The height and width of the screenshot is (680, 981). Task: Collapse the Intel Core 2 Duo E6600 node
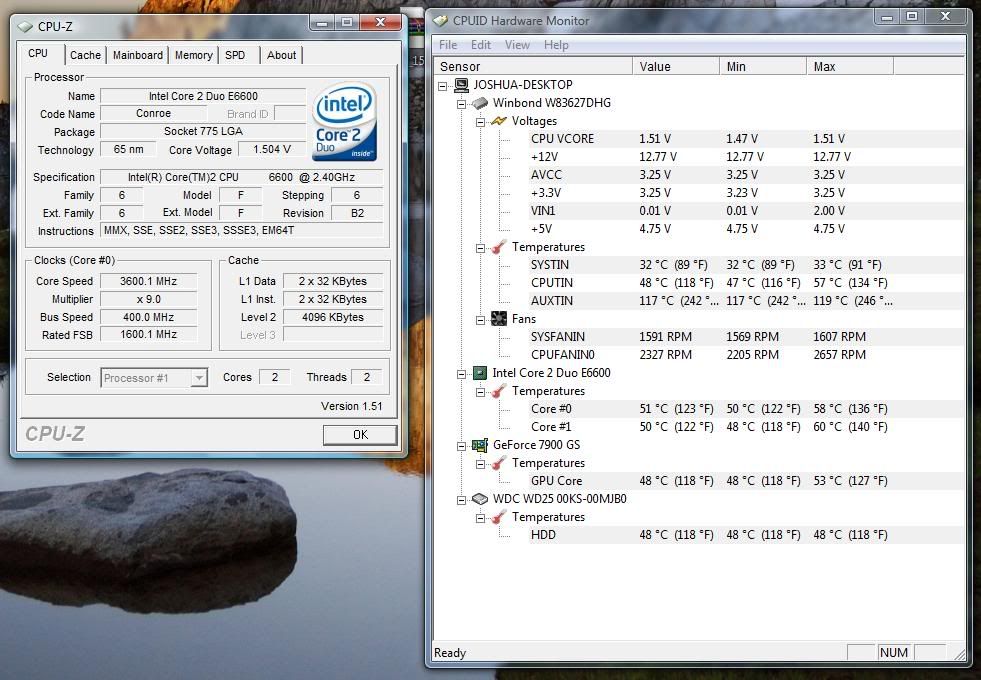(x=462, y=374)
